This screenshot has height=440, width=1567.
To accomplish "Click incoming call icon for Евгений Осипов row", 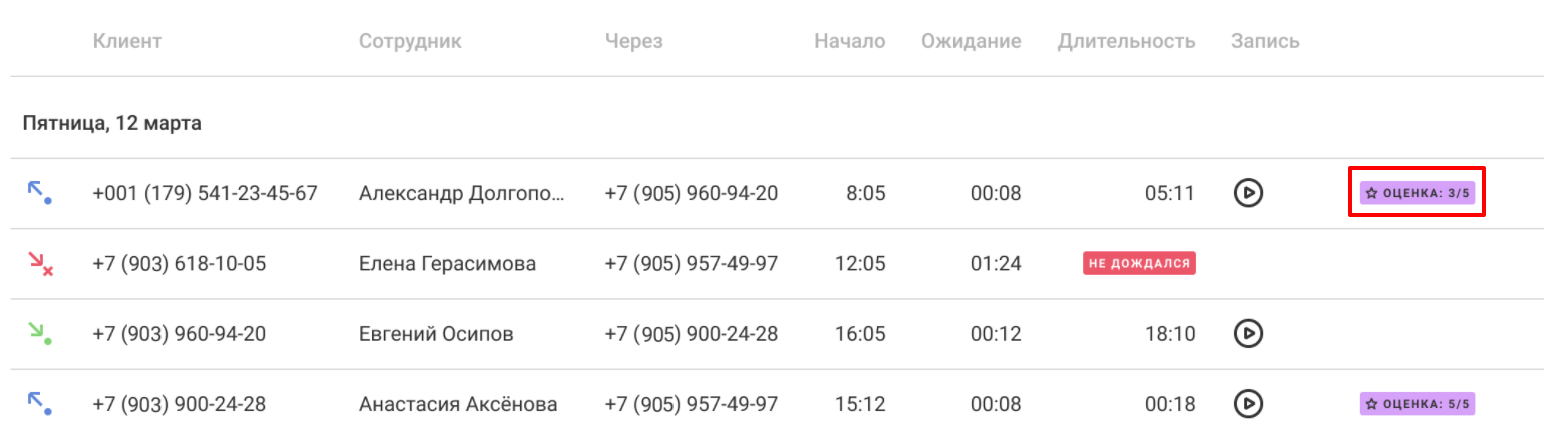I will click(40, 333).
